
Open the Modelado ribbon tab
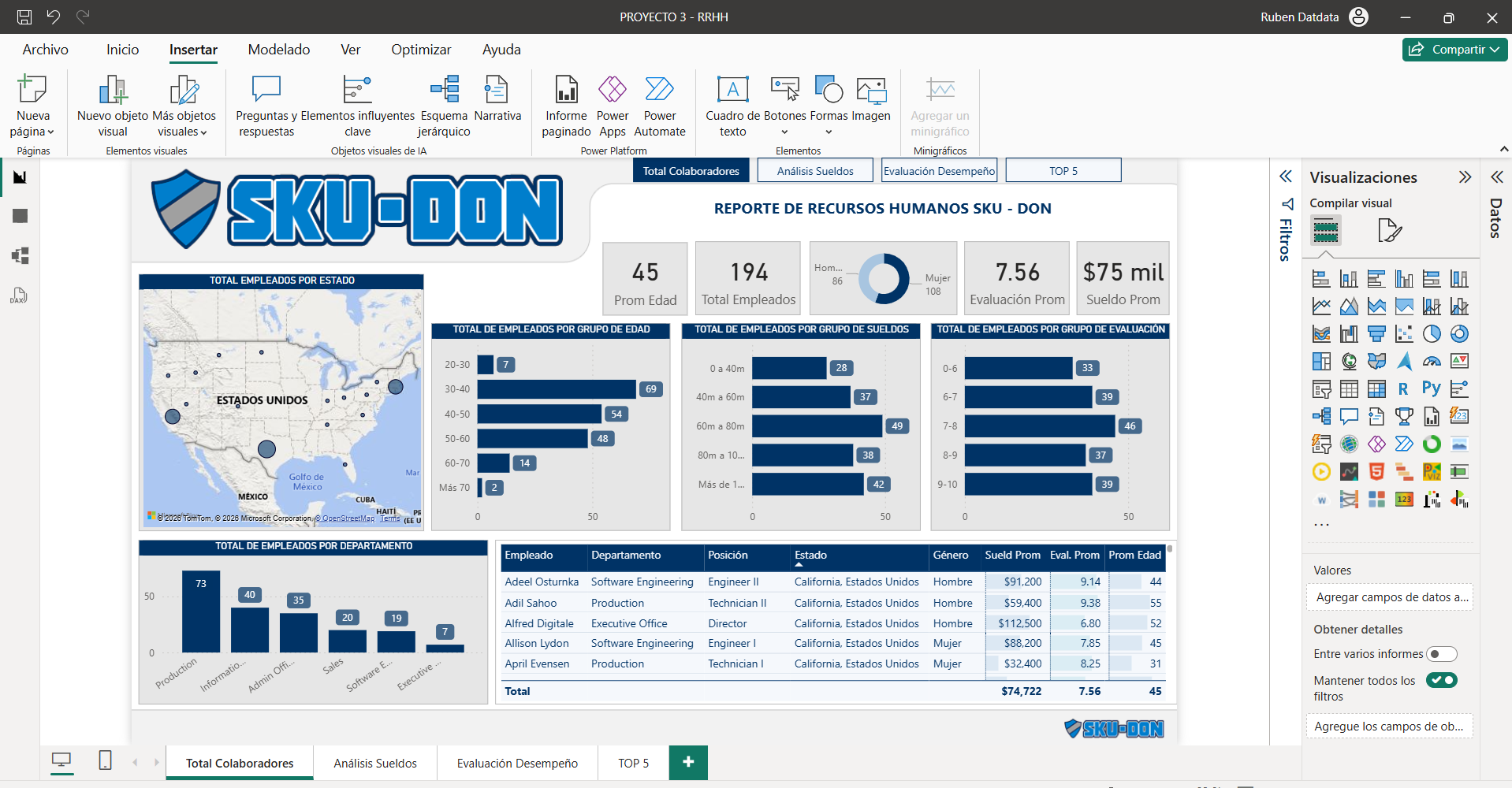pos(279,50)
